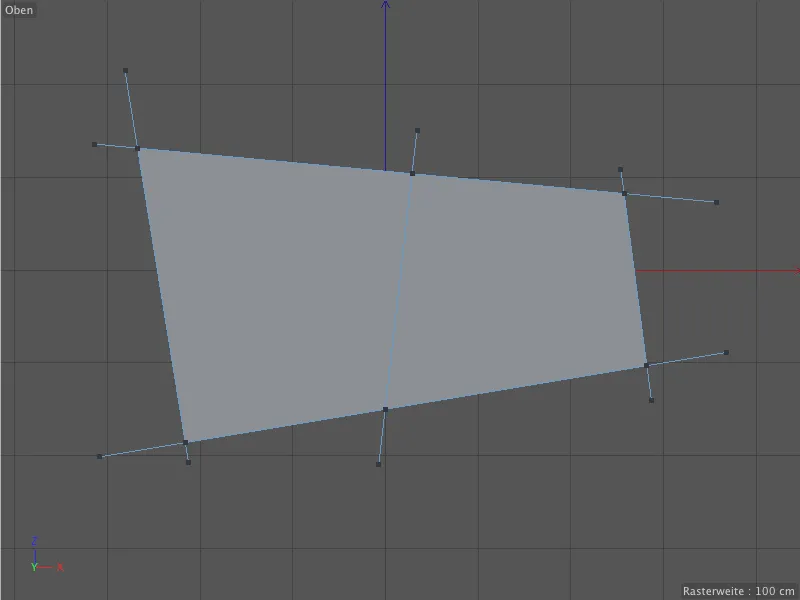Click the red X-axis line

(720, 268)
